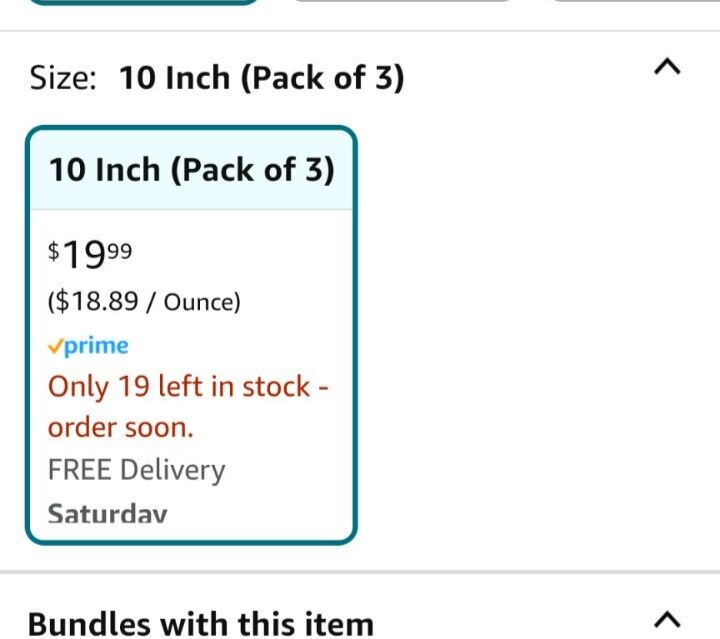Viewport: 720px width, 639px height.
Task: Click the dollar sign before the price
Action: point(54,250)
